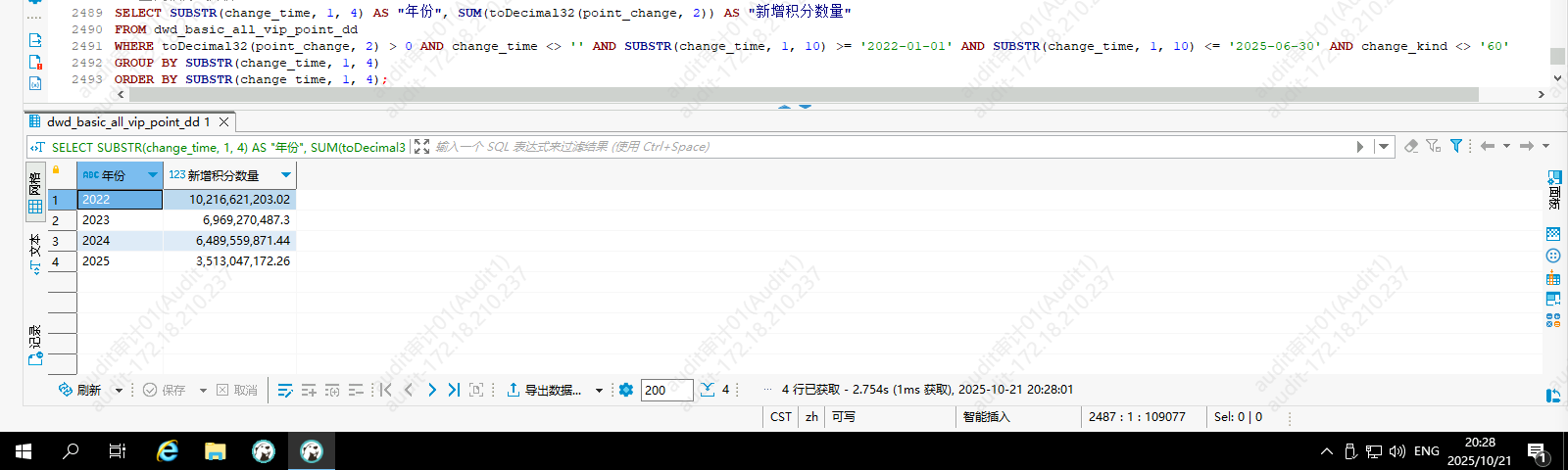Open result set settings gear icon
1568x470 pixels.
point(626,390)
